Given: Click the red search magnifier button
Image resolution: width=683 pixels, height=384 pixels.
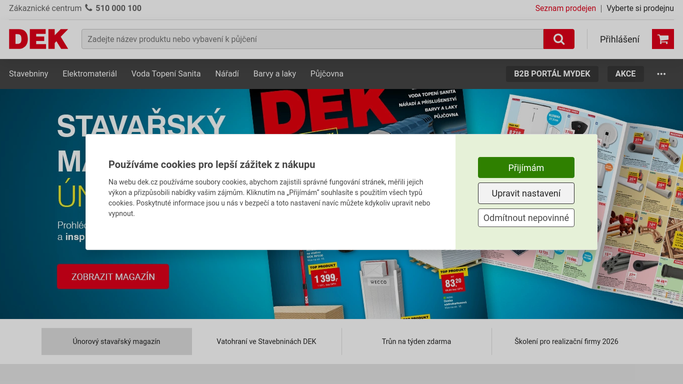Looking at the screenshot, I should pos(558,39).
